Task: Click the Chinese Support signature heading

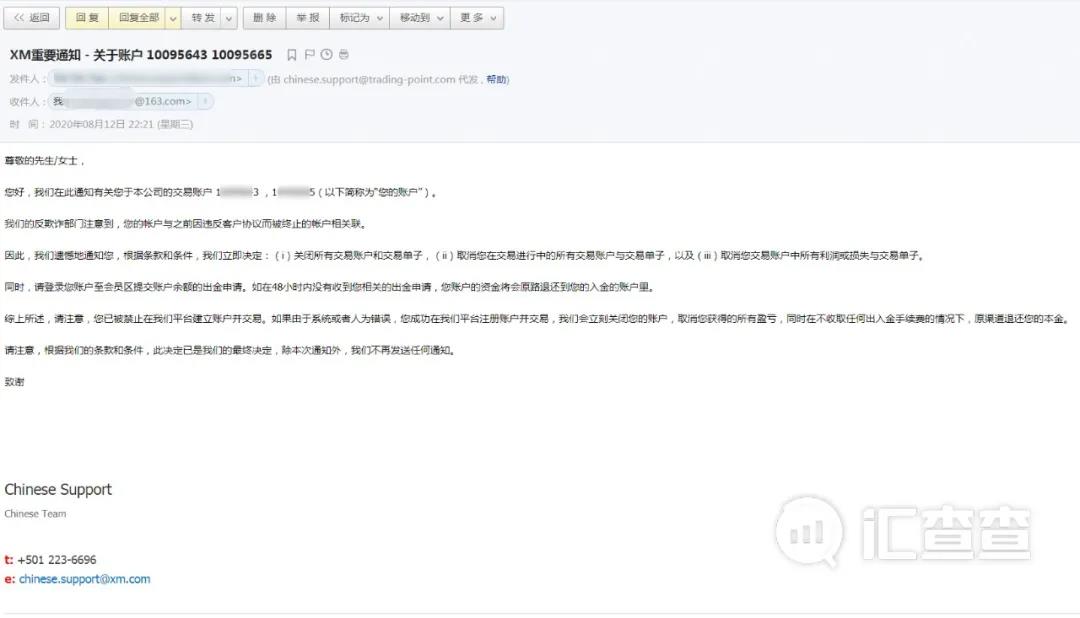Action: tap(58, 489)
